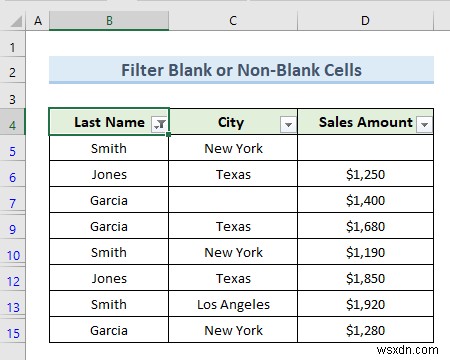Click 'Texas' in row 6
This screenshot has width=450, height=360.
coord(233,174)
